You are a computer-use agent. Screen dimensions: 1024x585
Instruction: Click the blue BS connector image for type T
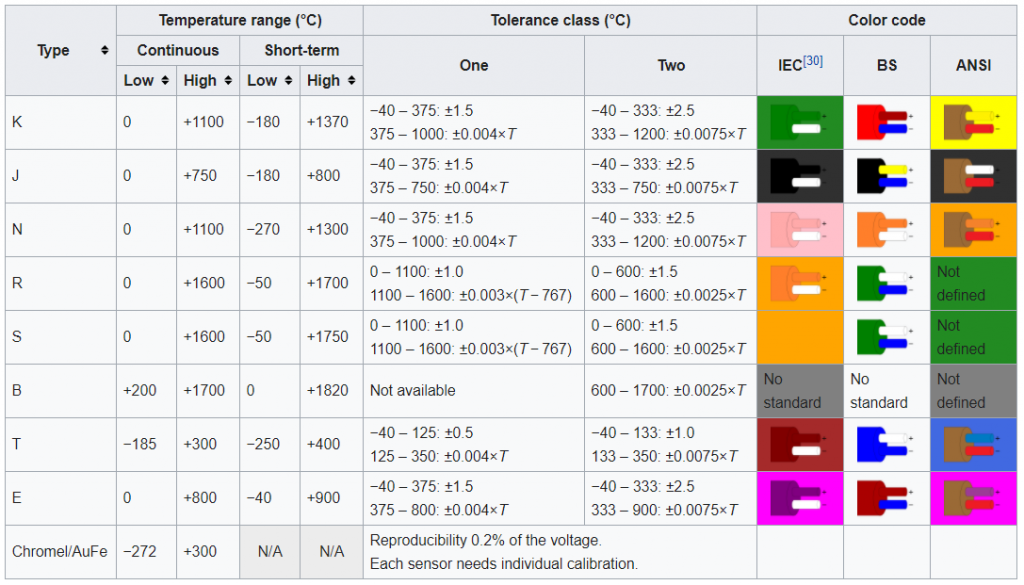886,445
